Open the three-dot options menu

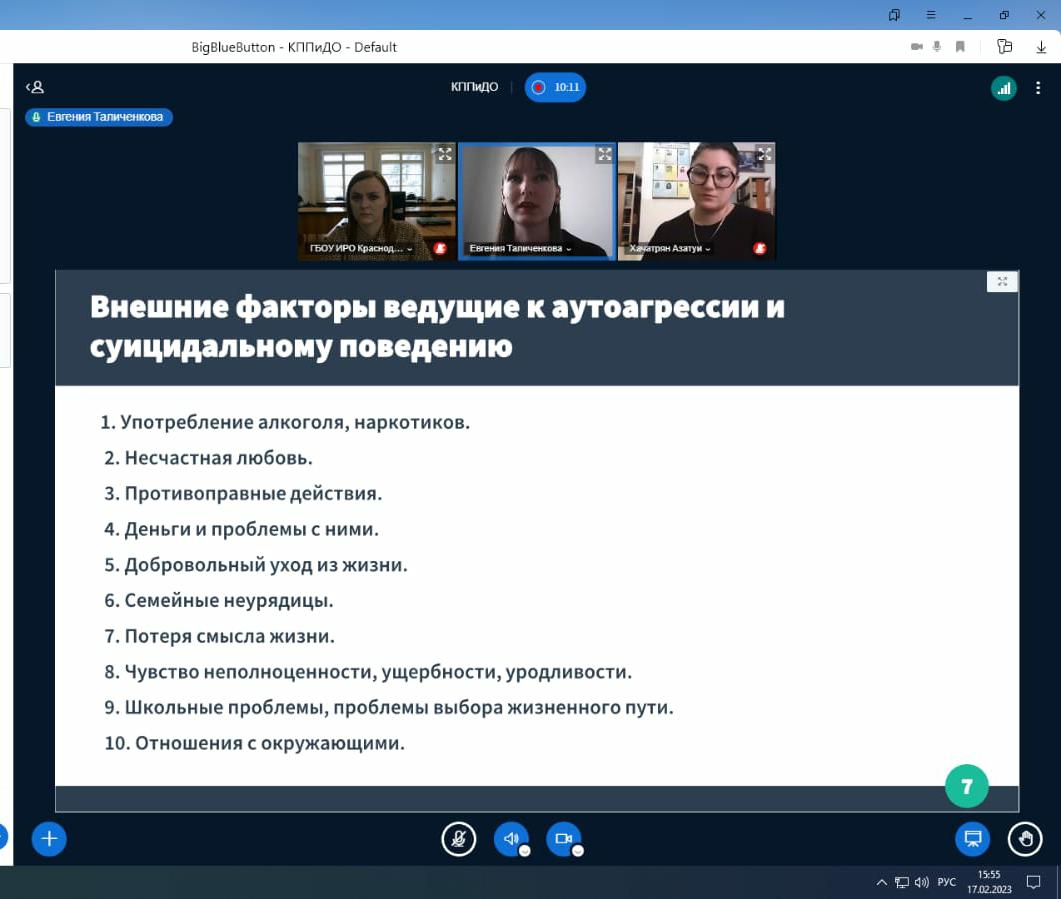1040,88
